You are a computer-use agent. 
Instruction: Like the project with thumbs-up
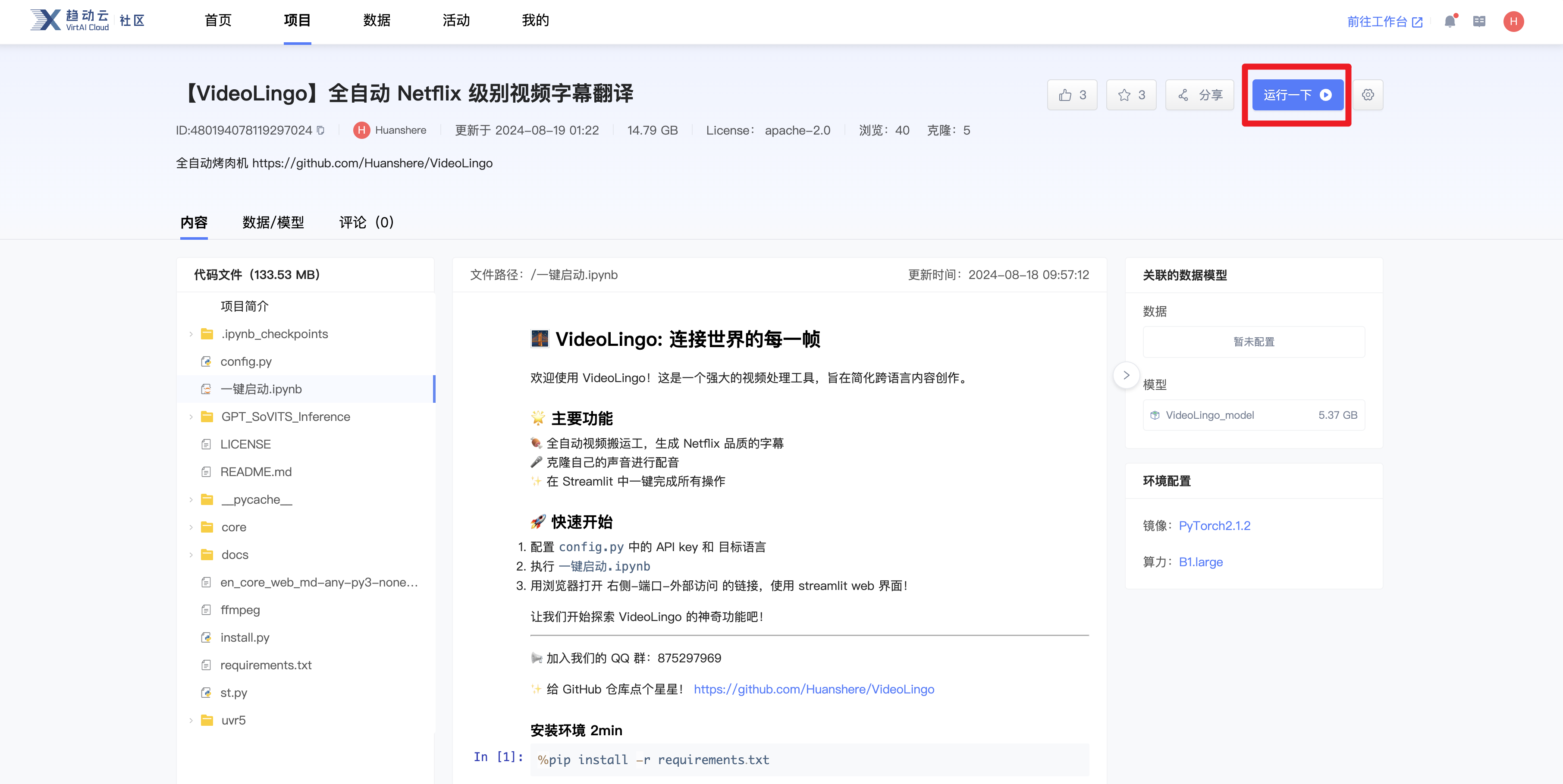point(1072,95)
